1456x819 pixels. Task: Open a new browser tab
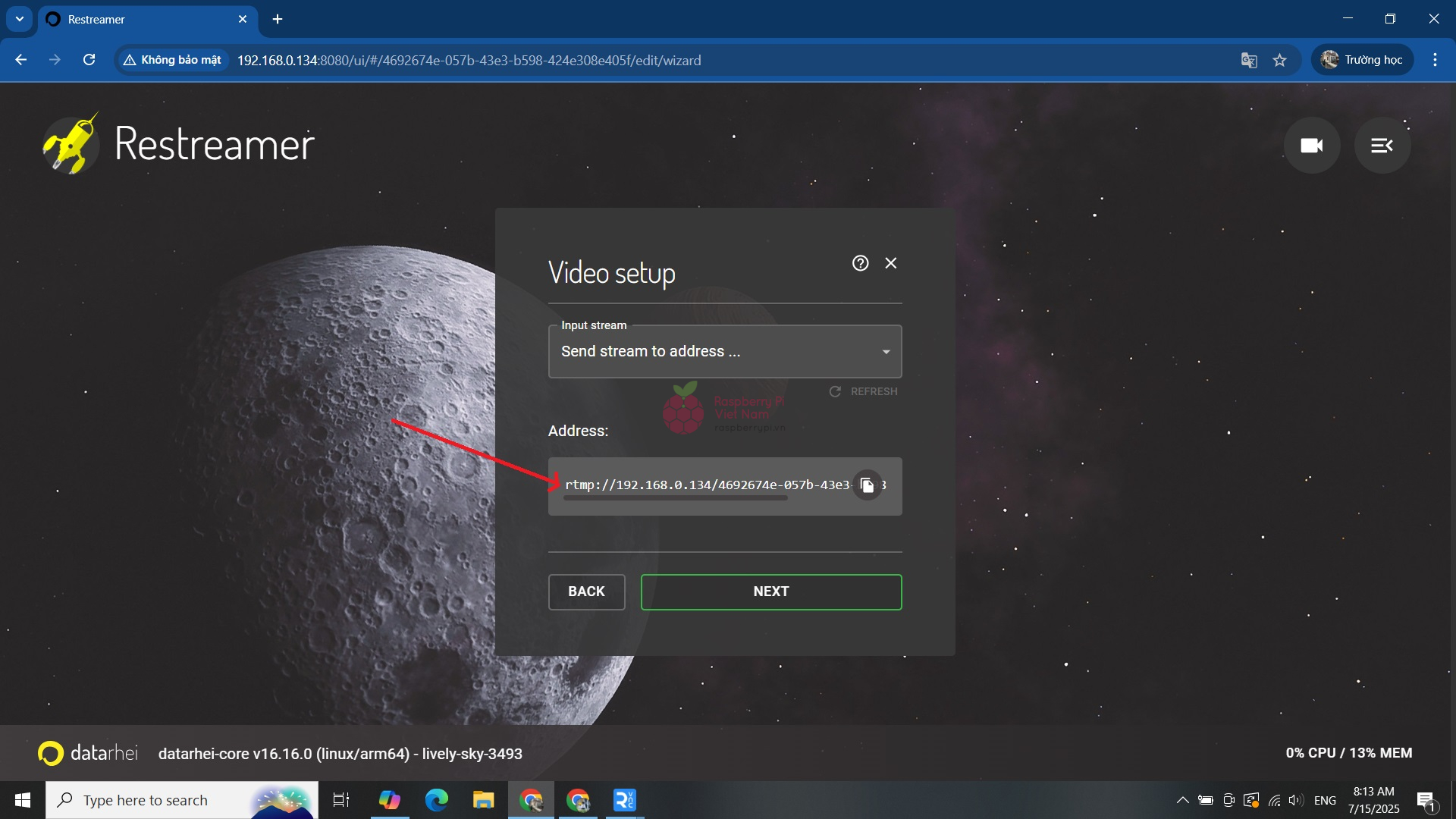coord(278,20)
